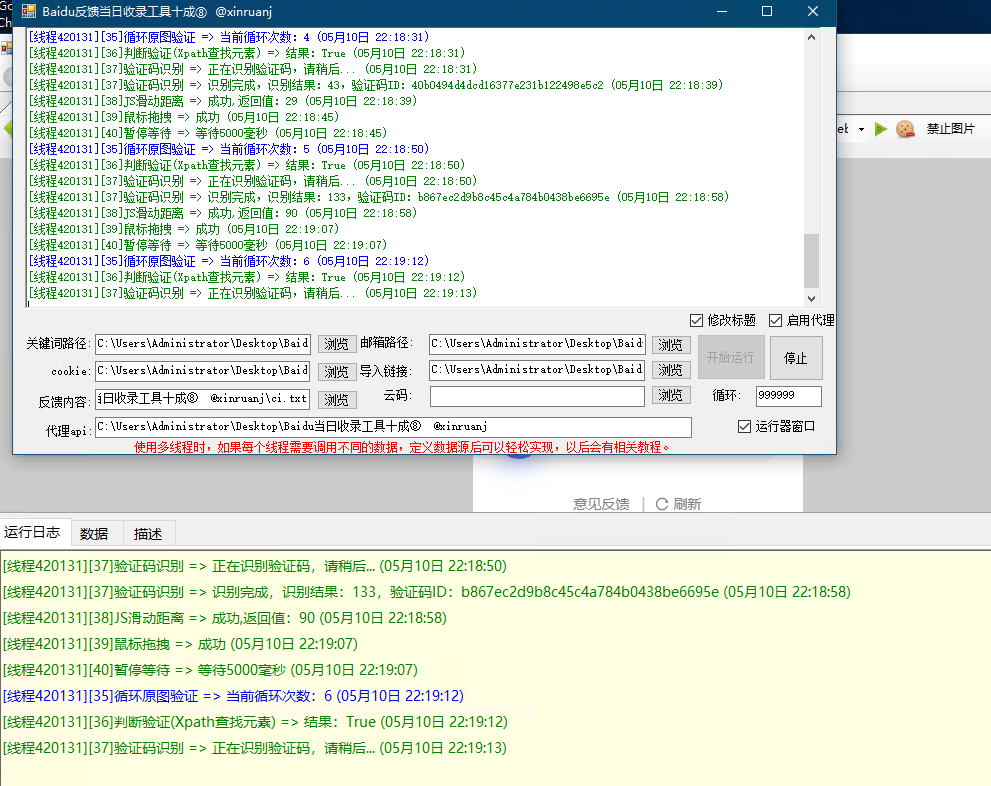Click the green play arrow in the background toolbar
The height and width of the screenshot is (786, 991).
coord(880,130)
